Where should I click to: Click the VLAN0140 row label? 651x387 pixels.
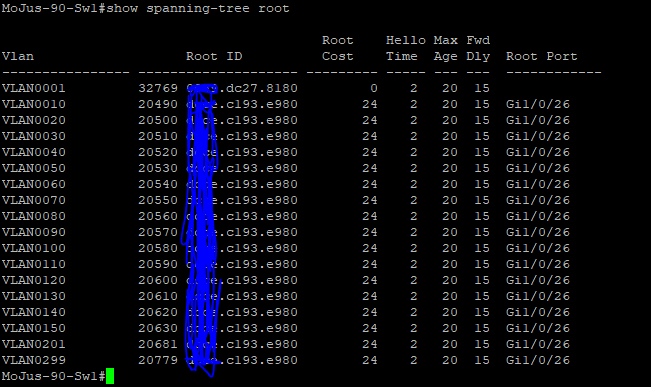click(x=34, y=312)
